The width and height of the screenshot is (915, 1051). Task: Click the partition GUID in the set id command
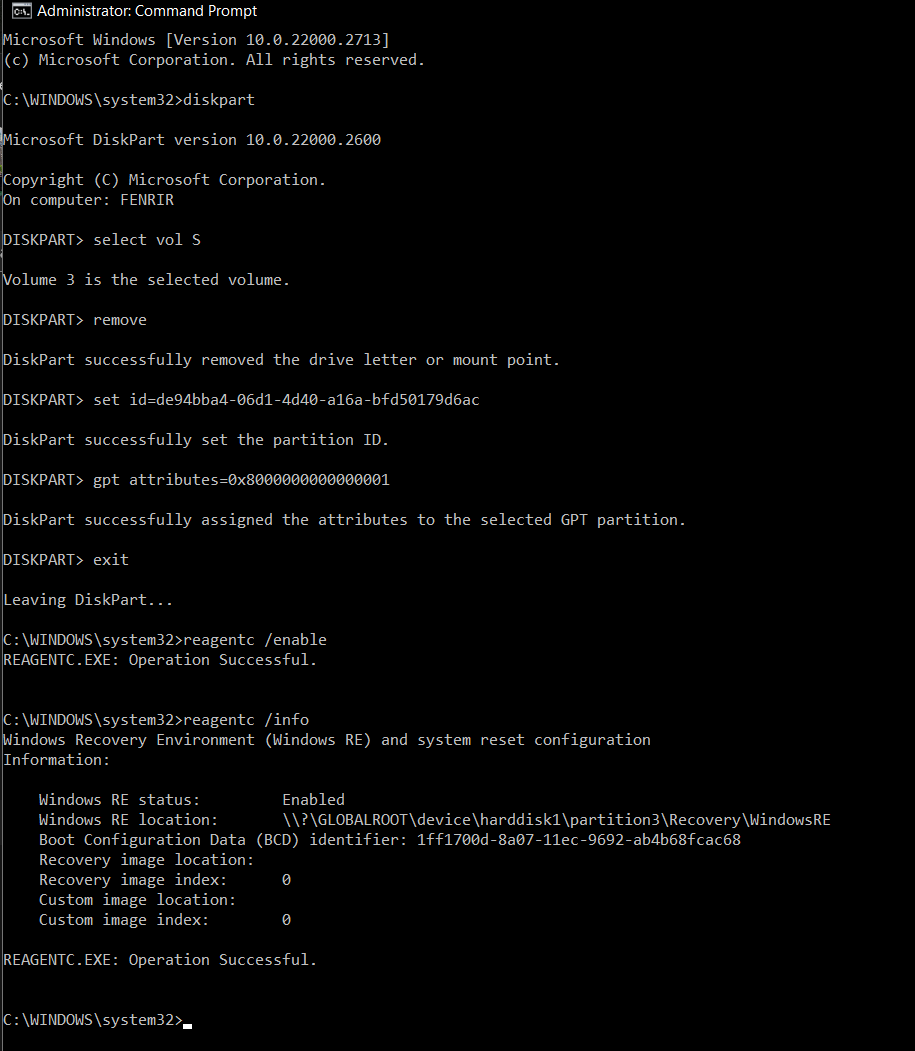pyautogui.click(x=318, y=400)
